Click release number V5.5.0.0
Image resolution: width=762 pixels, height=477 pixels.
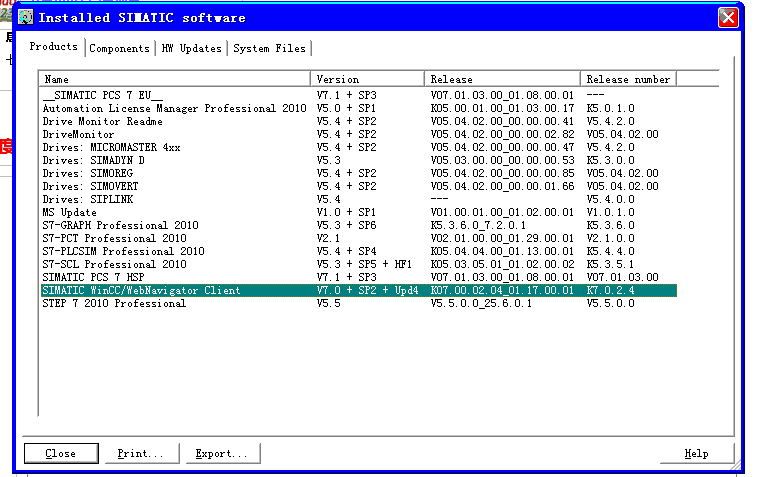pyautogui.click(x=610, y=304)
